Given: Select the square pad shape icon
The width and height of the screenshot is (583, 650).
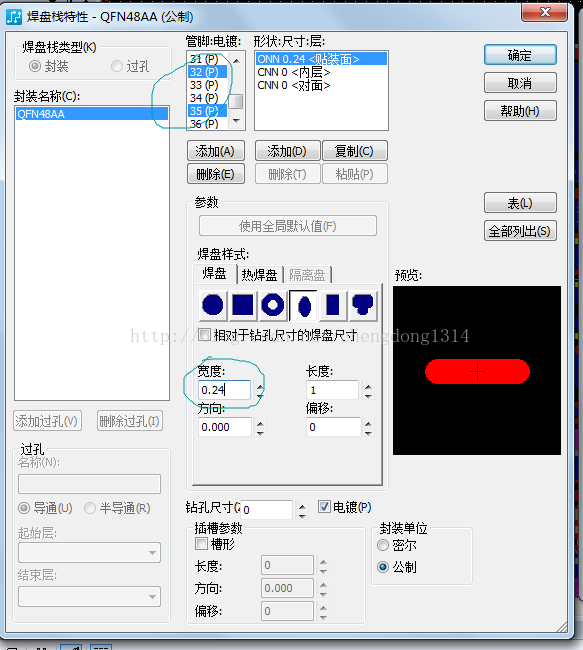Looking at the screenshot, I should click(x=243, y=306).
